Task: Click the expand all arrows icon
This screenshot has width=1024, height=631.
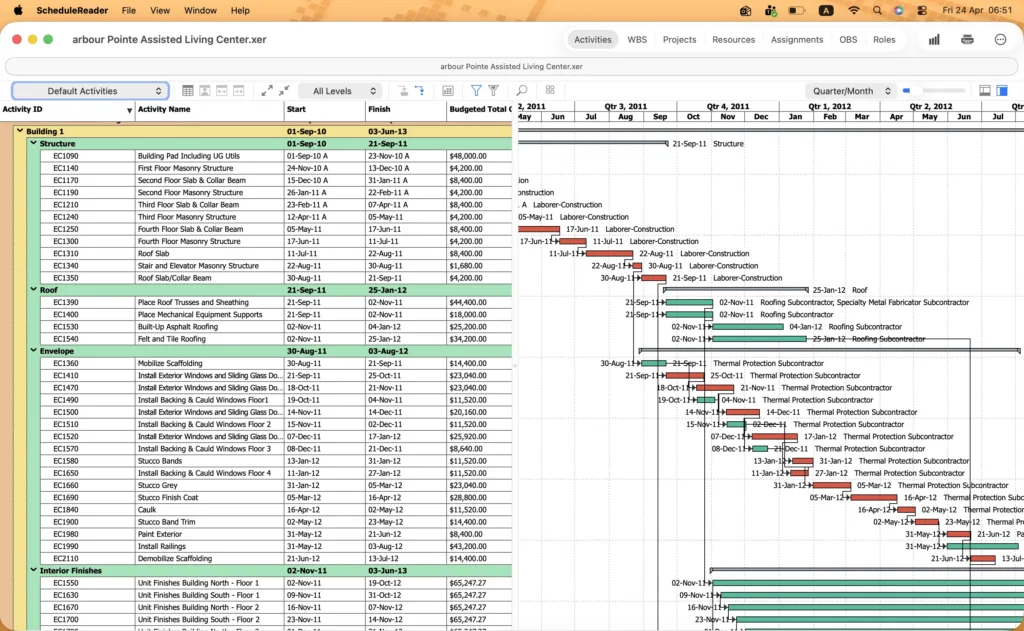Action: tap(267, 91)
